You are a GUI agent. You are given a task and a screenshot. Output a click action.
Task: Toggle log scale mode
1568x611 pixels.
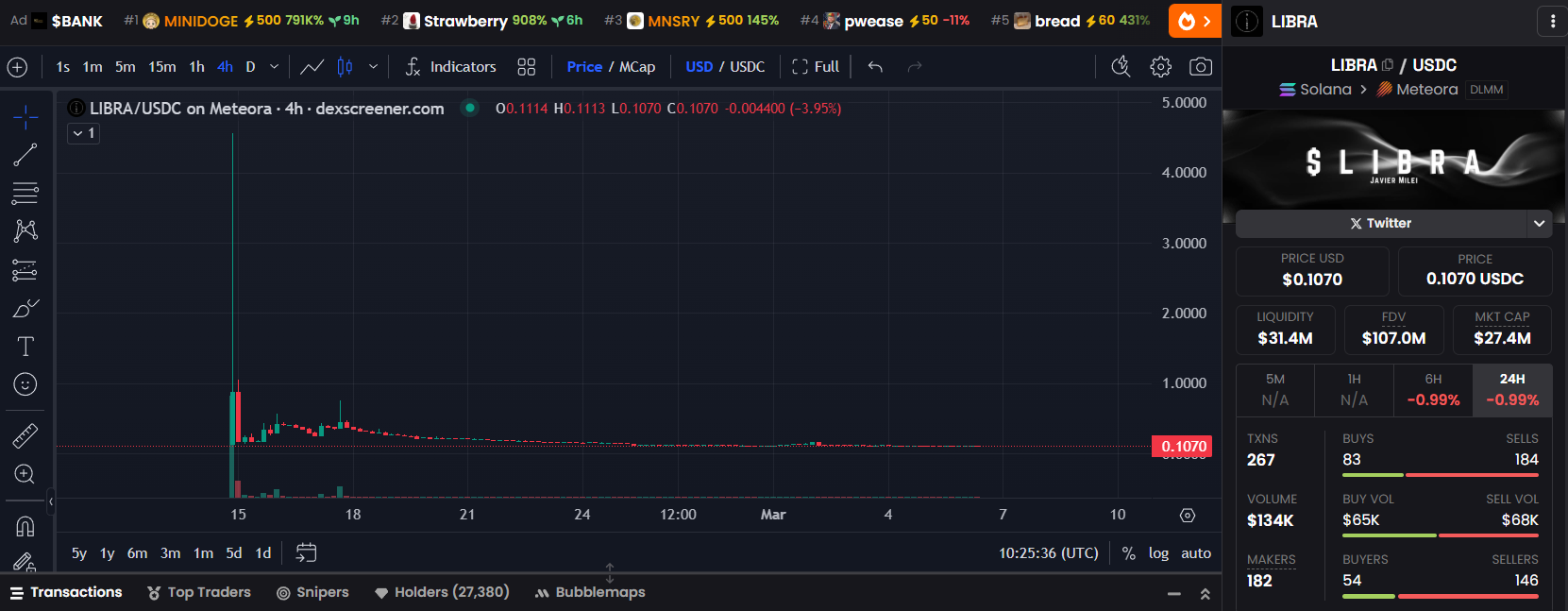(x=1158, y=553)
